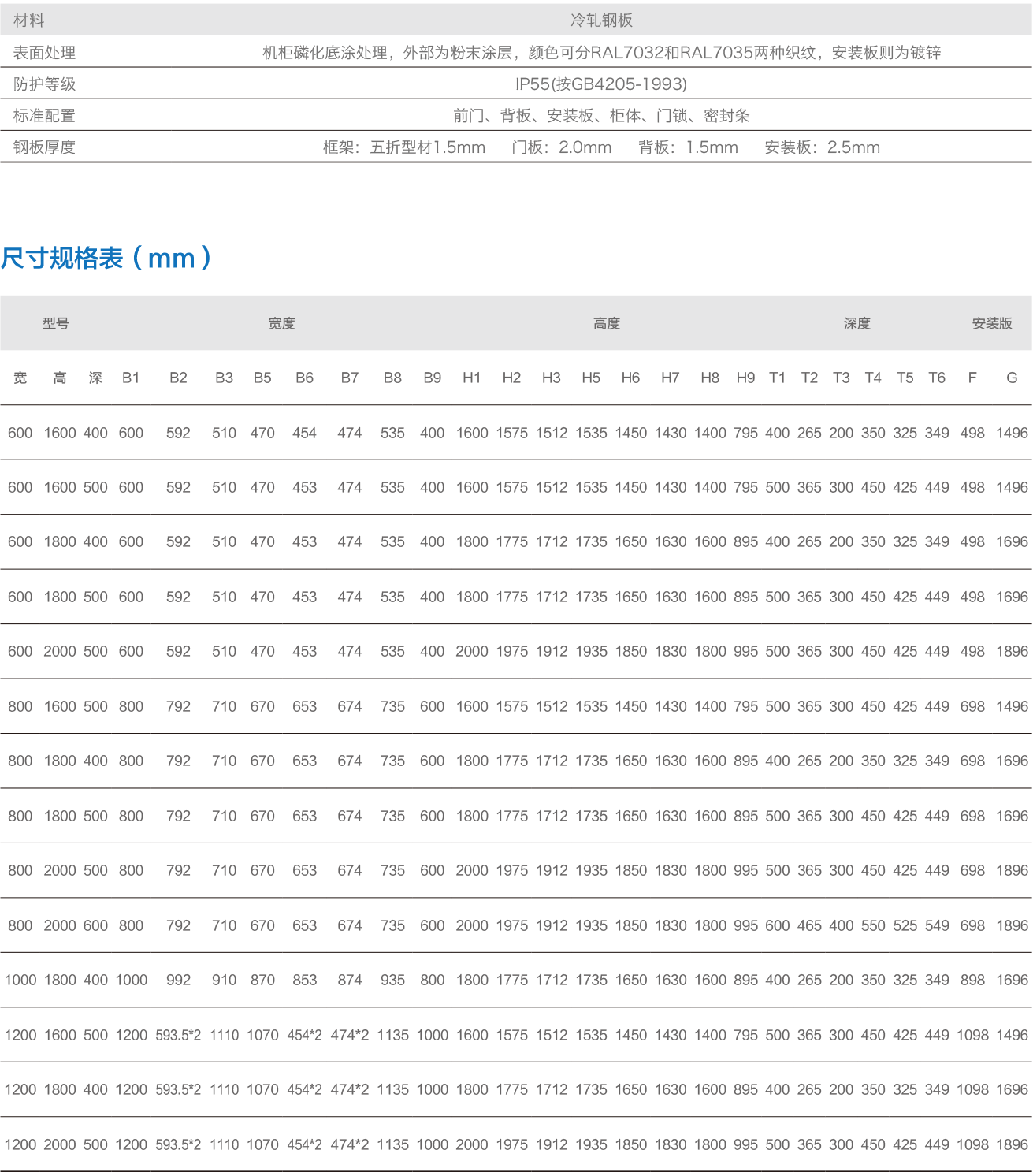The image size is (1033, 1176).
Task: Click the 465 value in T2 column
Action: (x=809, y=925)
